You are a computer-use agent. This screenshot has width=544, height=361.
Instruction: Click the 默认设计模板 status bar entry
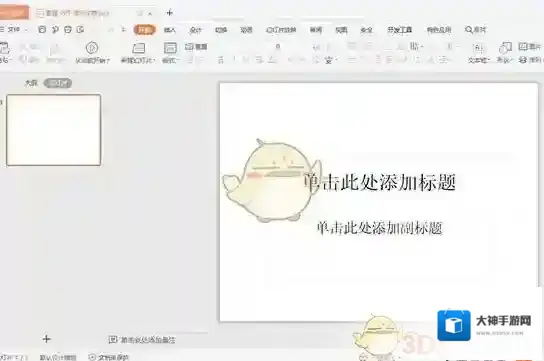[x=58, y=357]
